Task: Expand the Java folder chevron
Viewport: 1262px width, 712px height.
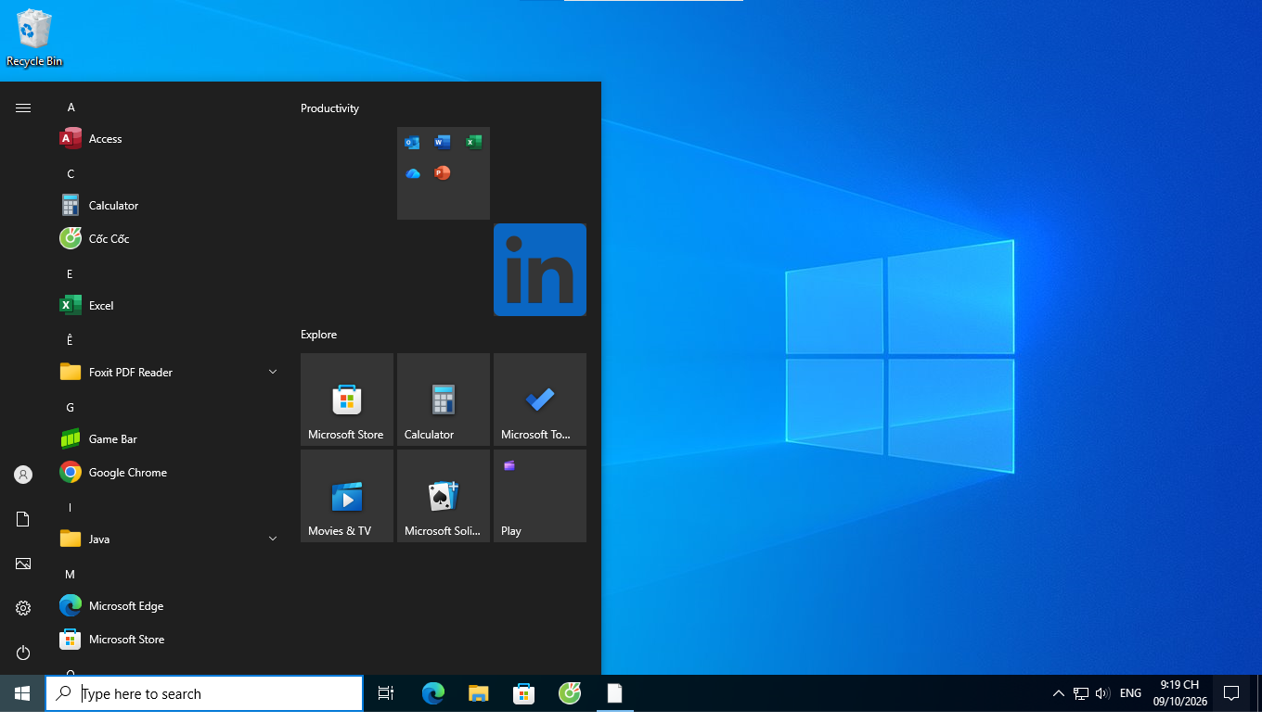Action: point(272,539)
